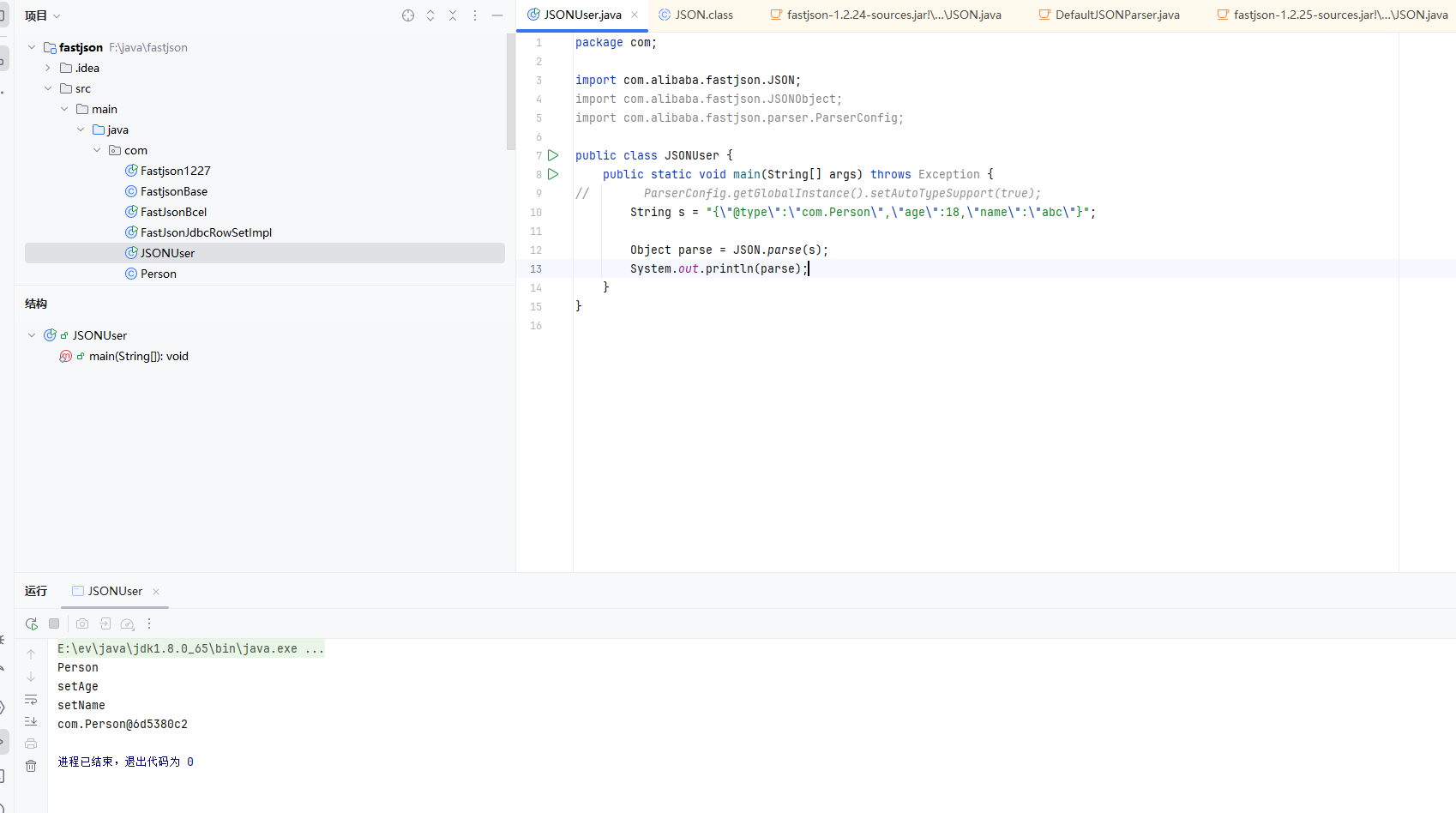Click line number 10 in the gutter
Screen dimensions: 1456x813
536,212
